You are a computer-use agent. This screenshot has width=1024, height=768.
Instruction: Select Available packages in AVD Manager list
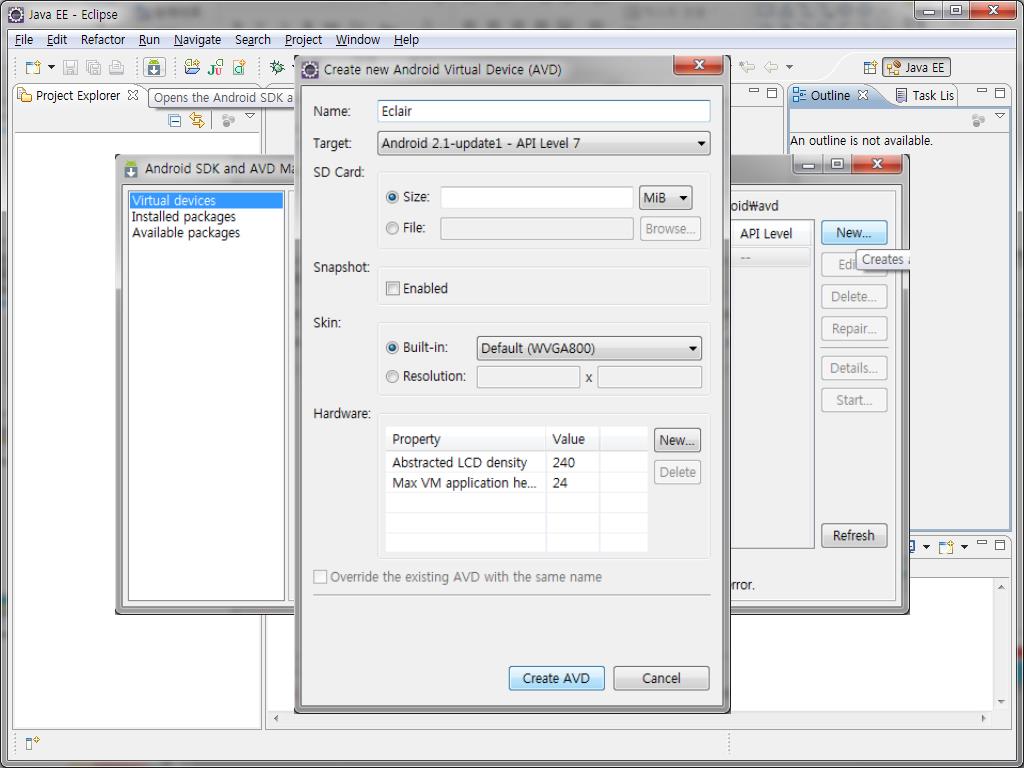click(185, 232)
